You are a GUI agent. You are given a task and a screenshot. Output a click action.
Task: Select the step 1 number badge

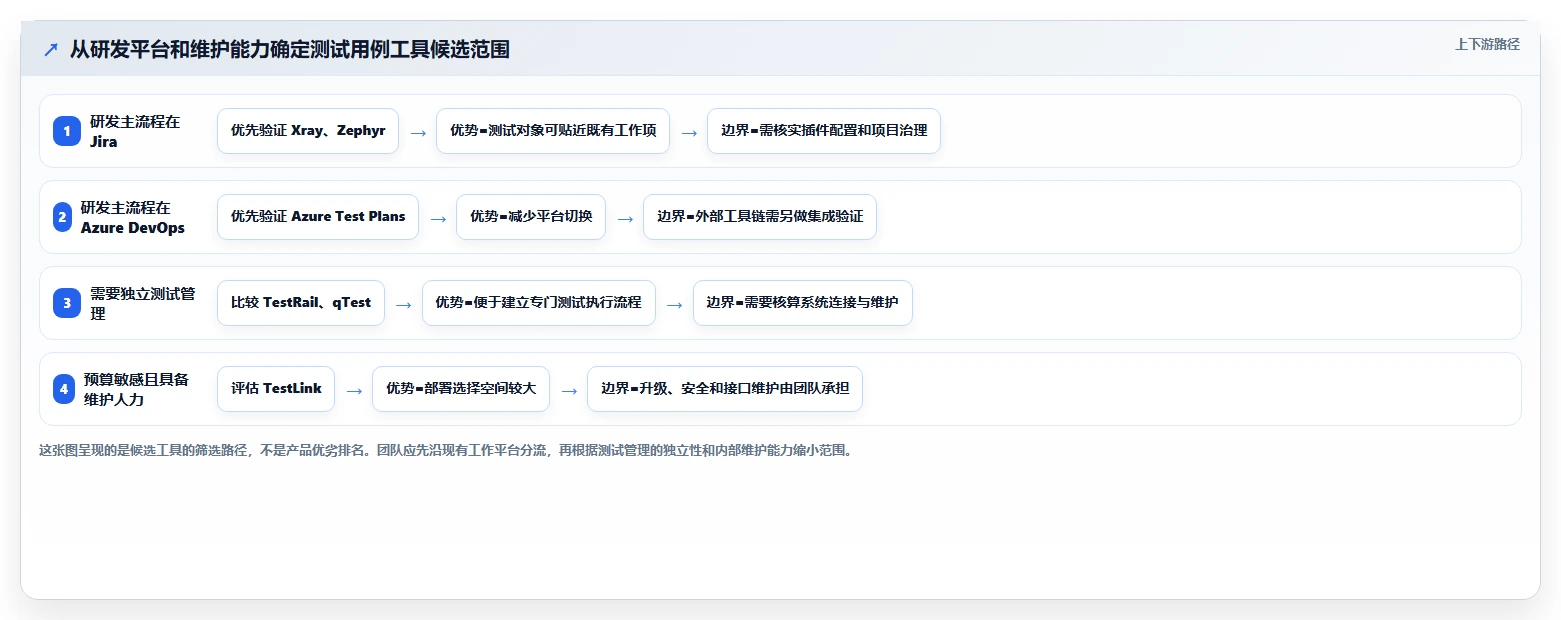pyautogui.click(x=67, y=131)
